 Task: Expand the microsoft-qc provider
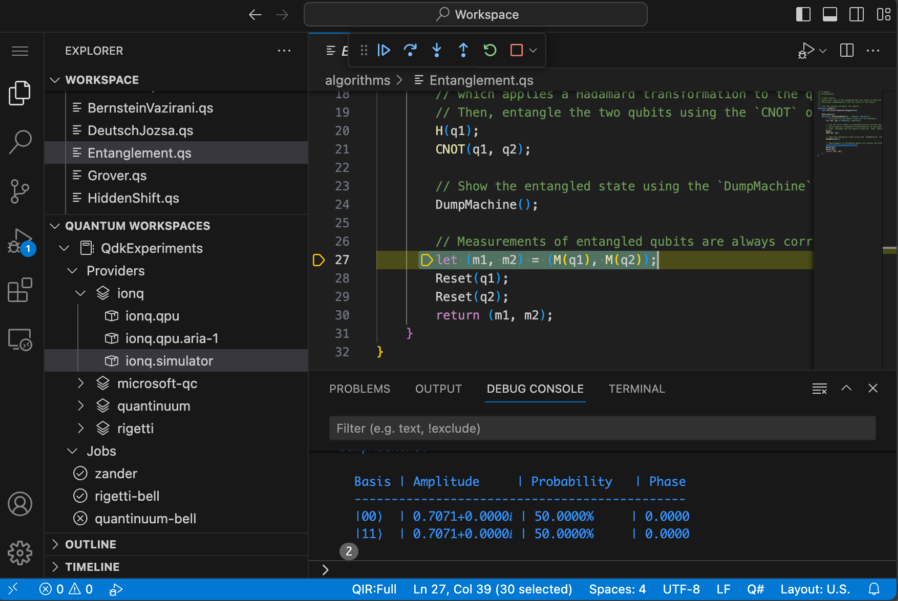tap(81, 383)
